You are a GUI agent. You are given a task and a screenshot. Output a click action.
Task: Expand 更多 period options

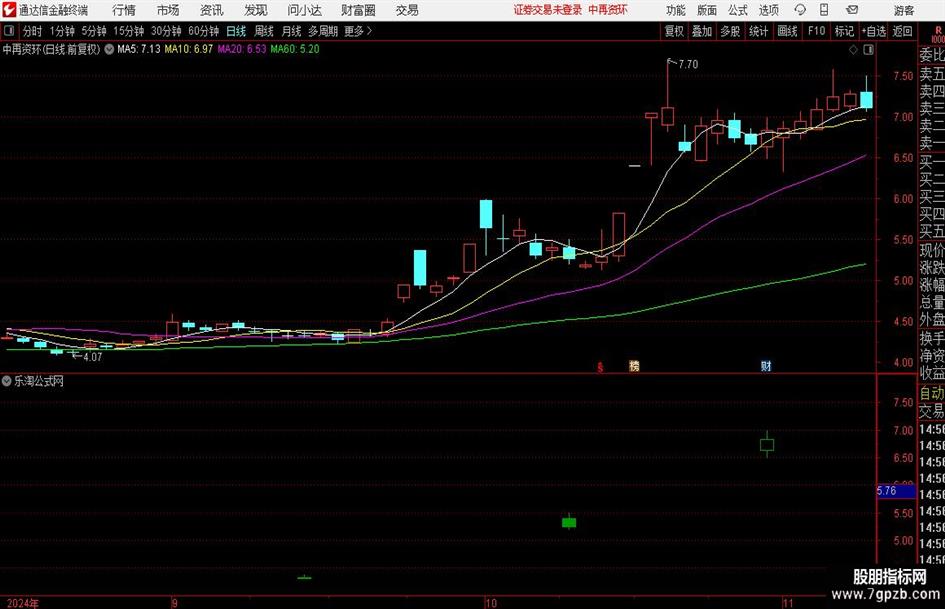tap(358, 31)
